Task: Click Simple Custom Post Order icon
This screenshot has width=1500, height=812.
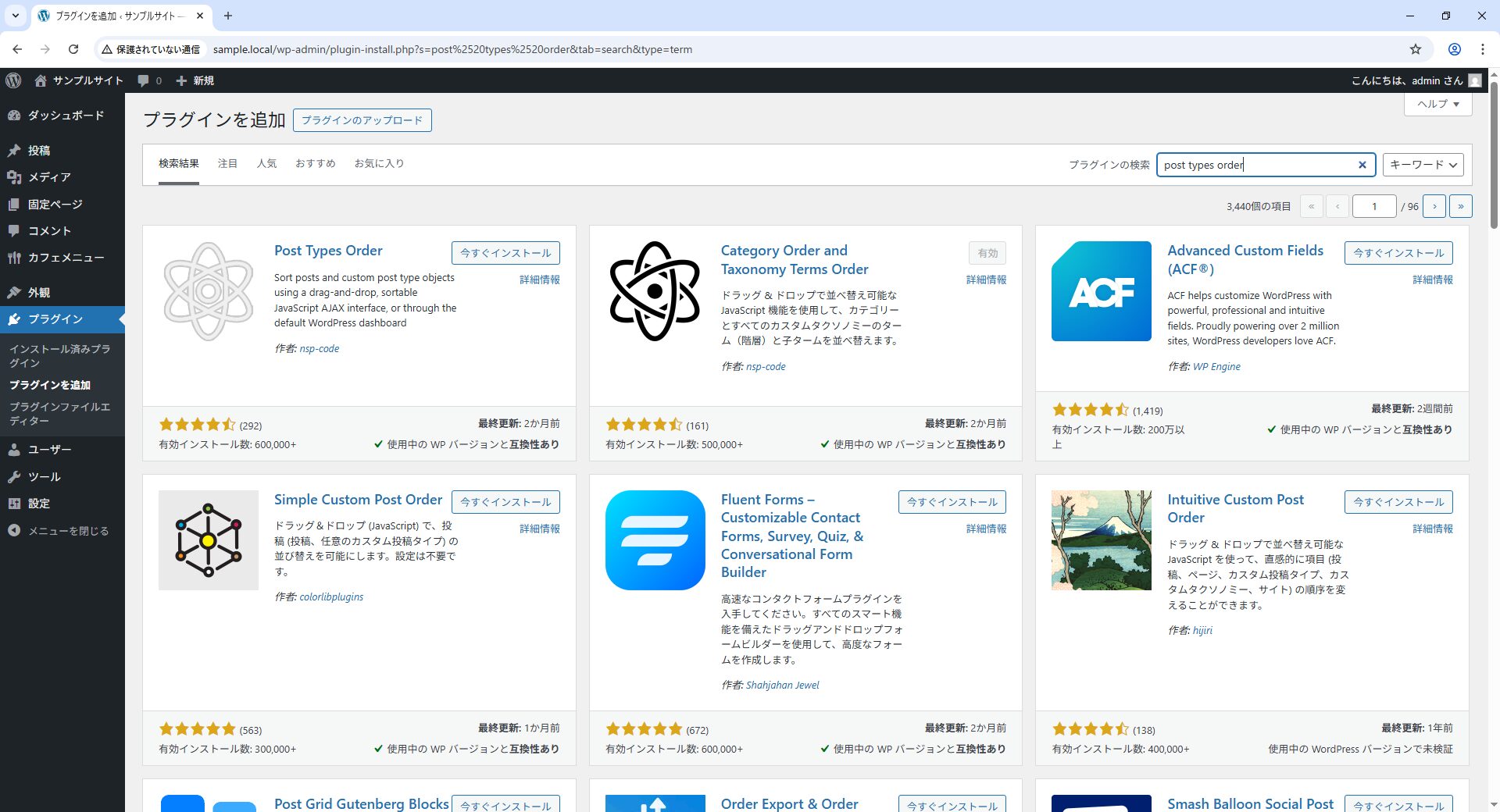Action: click(x=209, y=540)
